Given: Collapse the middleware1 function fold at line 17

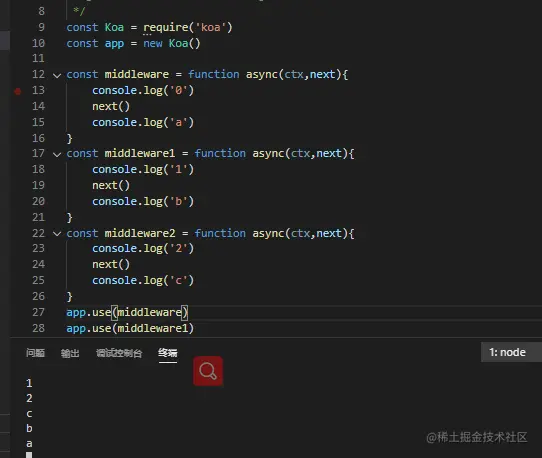Looking at the screenshot, I should 57,154.
